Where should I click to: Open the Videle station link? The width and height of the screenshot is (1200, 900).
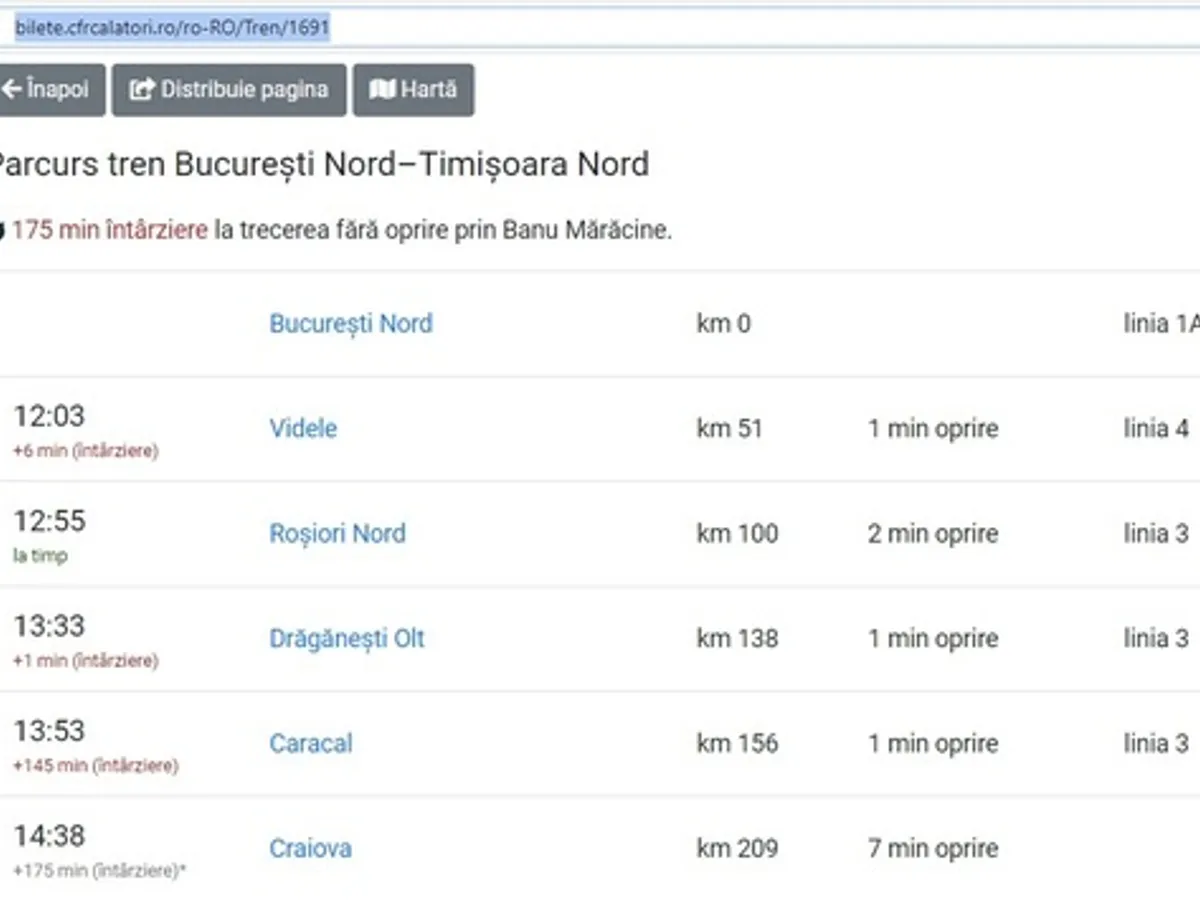pyautogui.click(x=303, y=429)
